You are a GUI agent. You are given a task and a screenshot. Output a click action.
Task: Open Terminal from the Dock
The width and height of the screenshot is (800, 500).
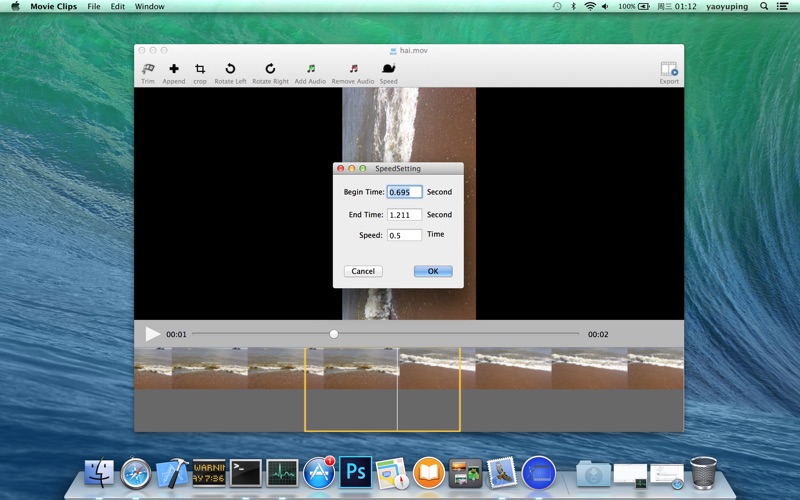[245, 473]
